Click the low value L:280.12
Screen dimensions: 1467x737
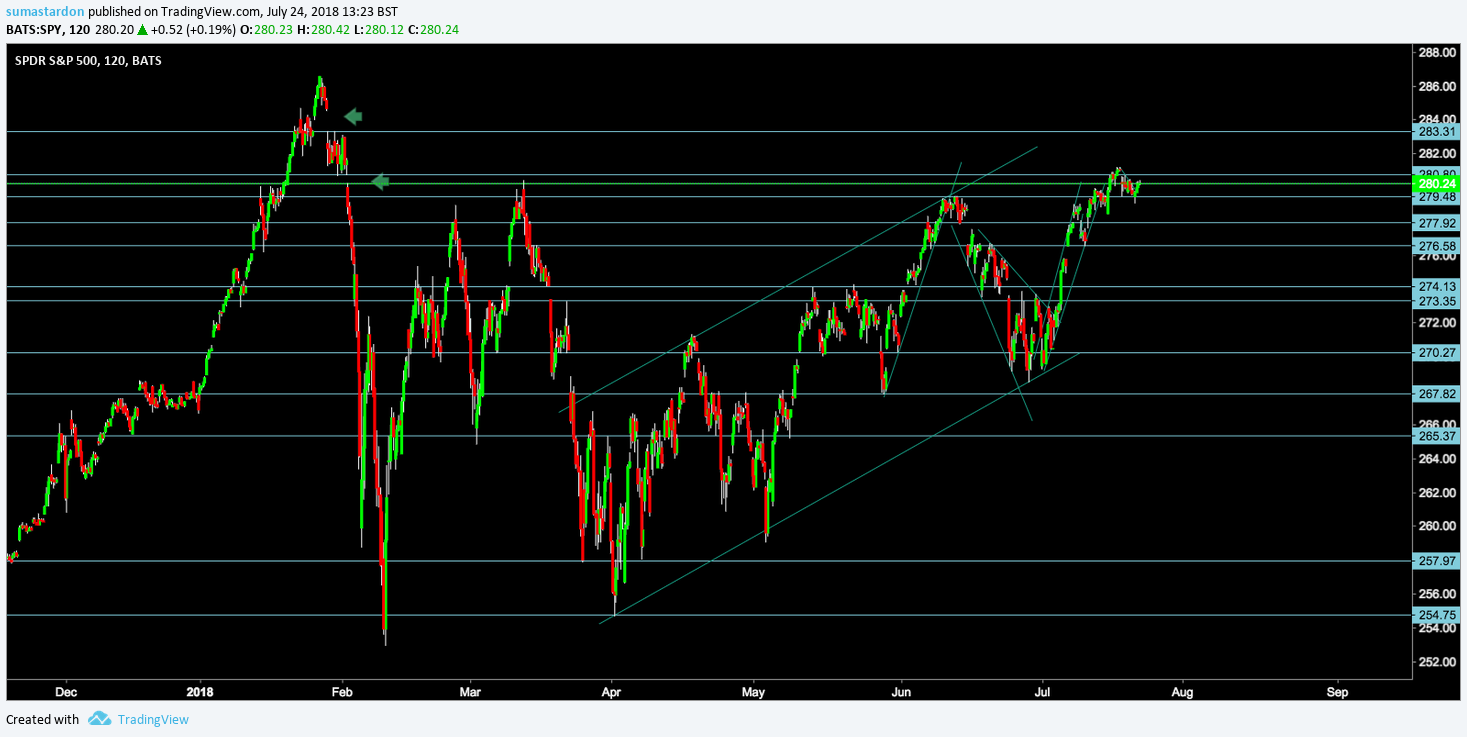tap(381, 29)
